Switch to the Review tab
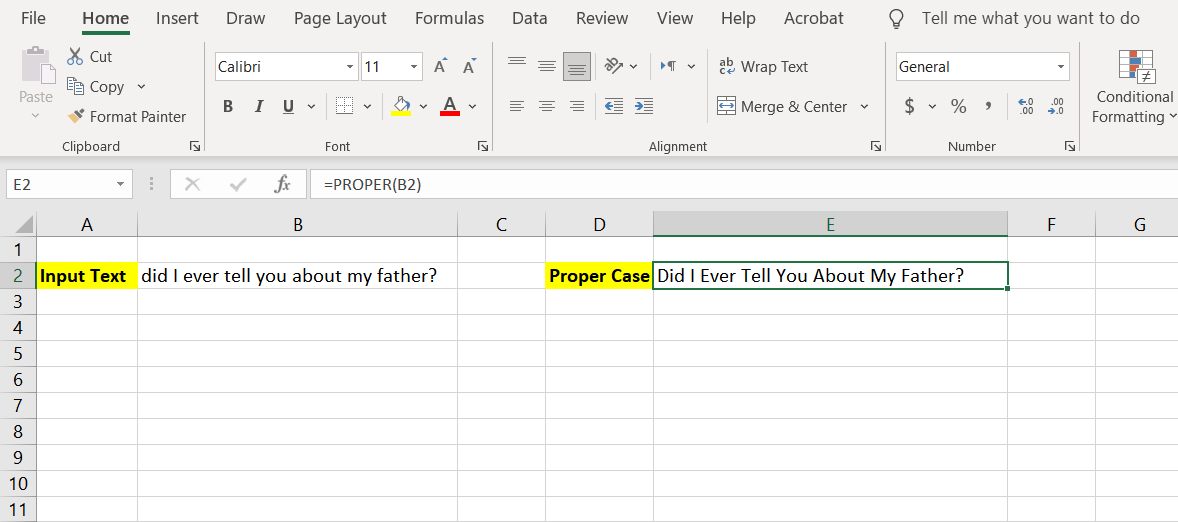 [602, 18]
